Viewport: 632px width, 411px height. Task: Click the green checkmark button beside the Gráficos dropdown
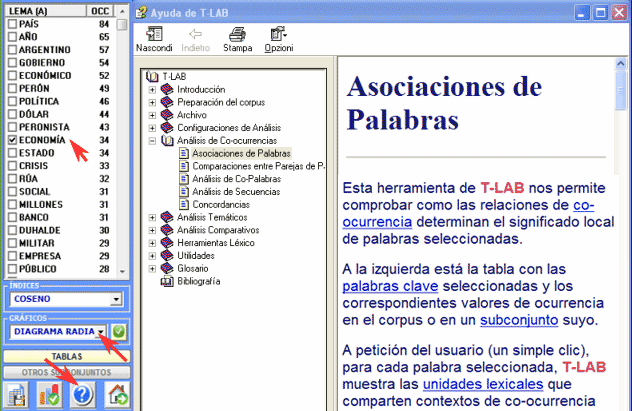tap(118, 332)
